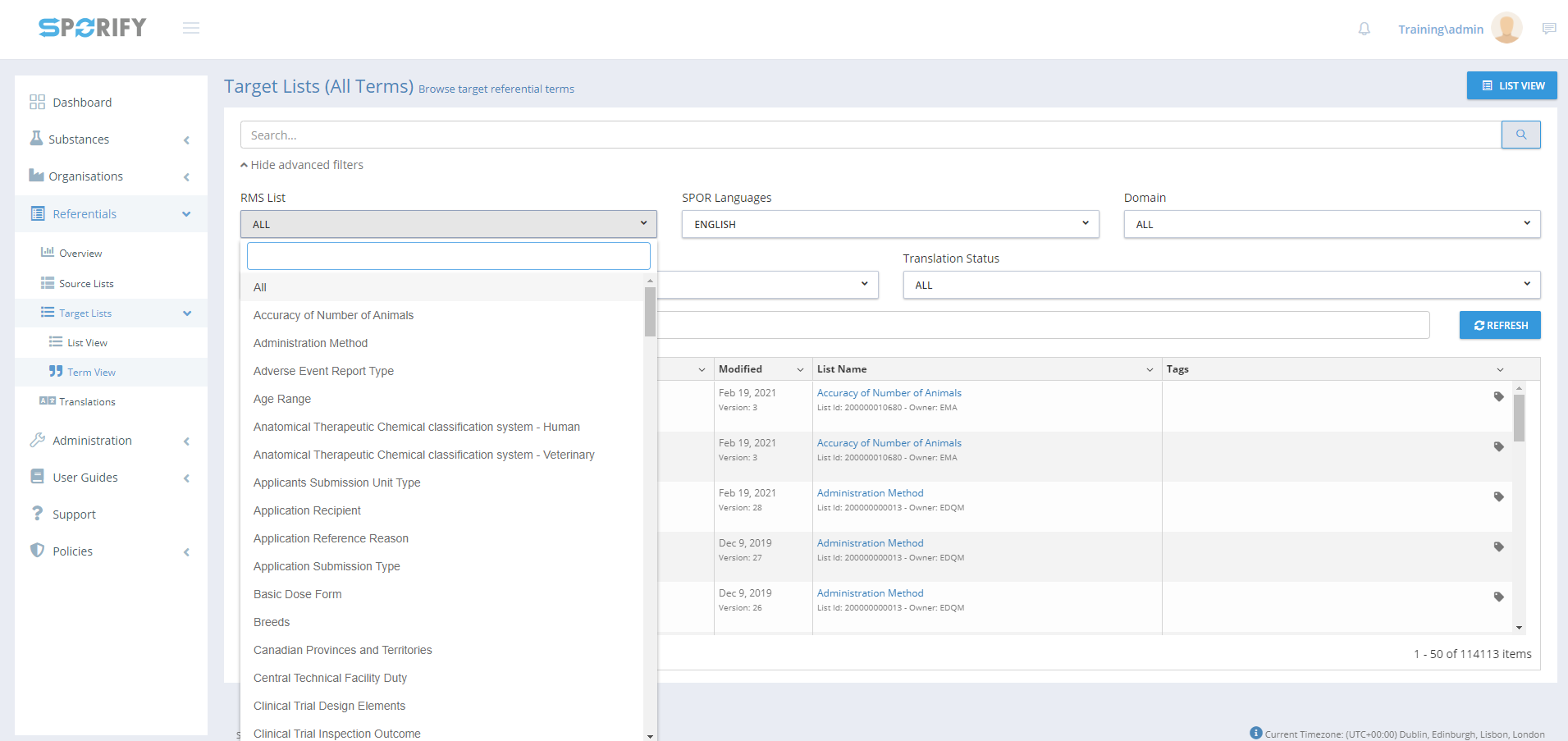Select Age Range from the list
The image size is (1568, 741).
click(x=282, y=399)
